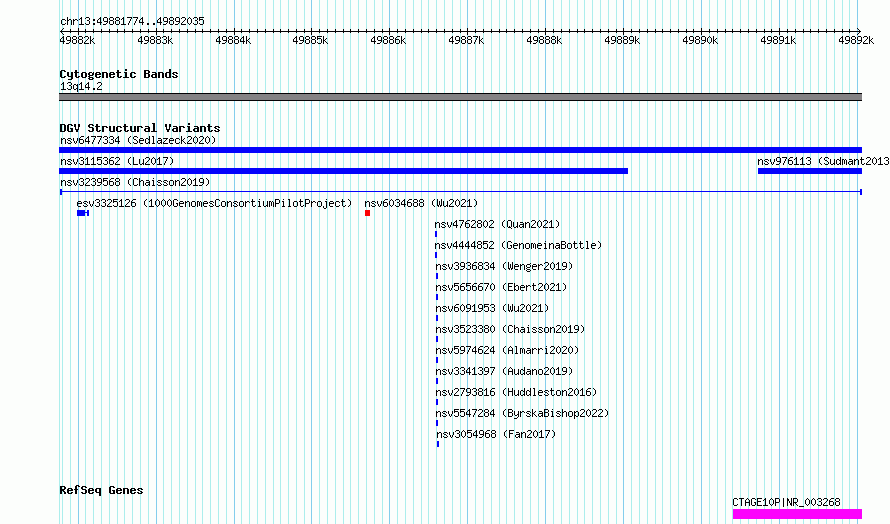890x524 pixels.
Task: Click the 49892k ruler label
Action: 857,40
